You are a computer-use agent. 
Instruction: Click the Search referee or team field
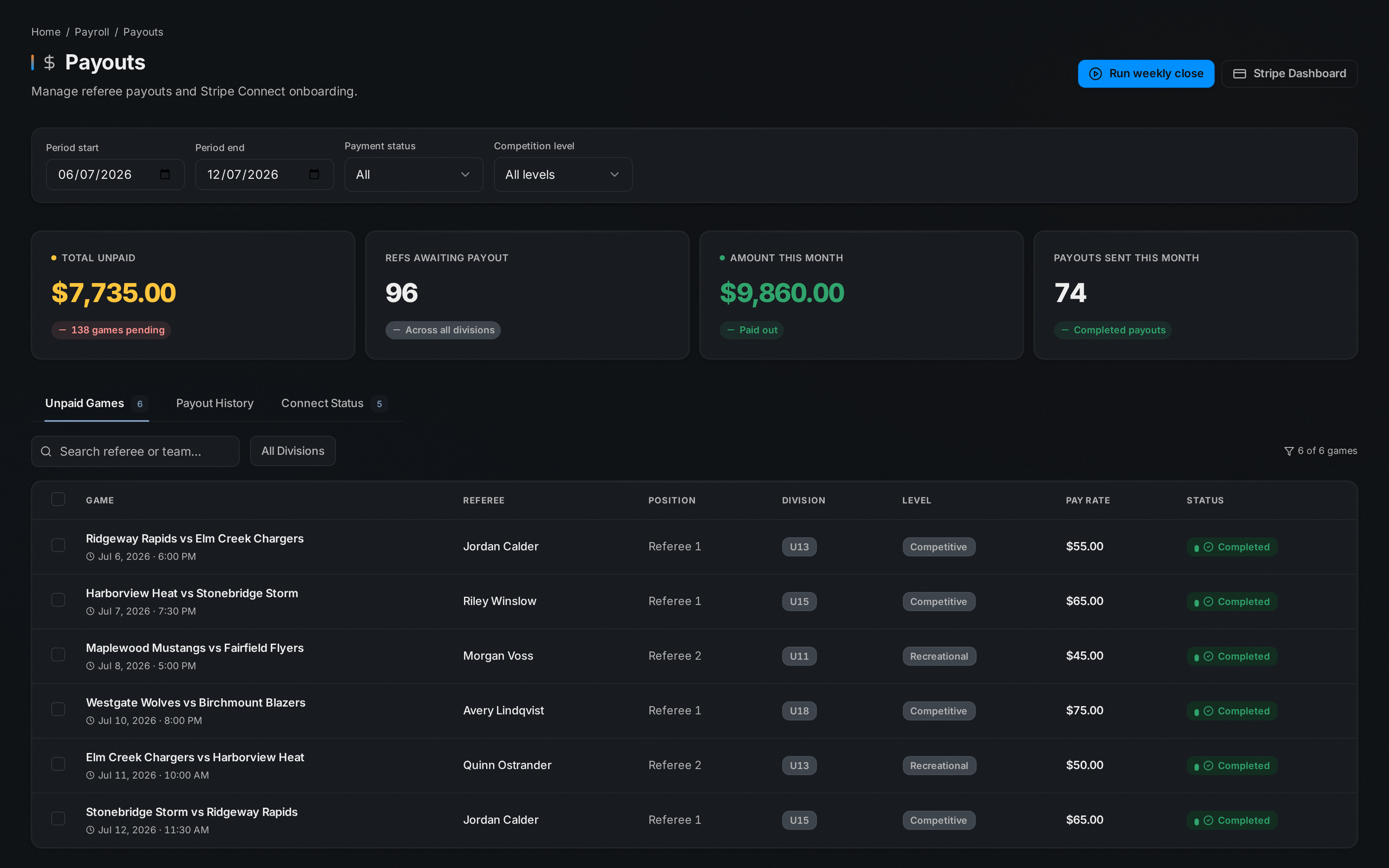(x=135, y=451)
